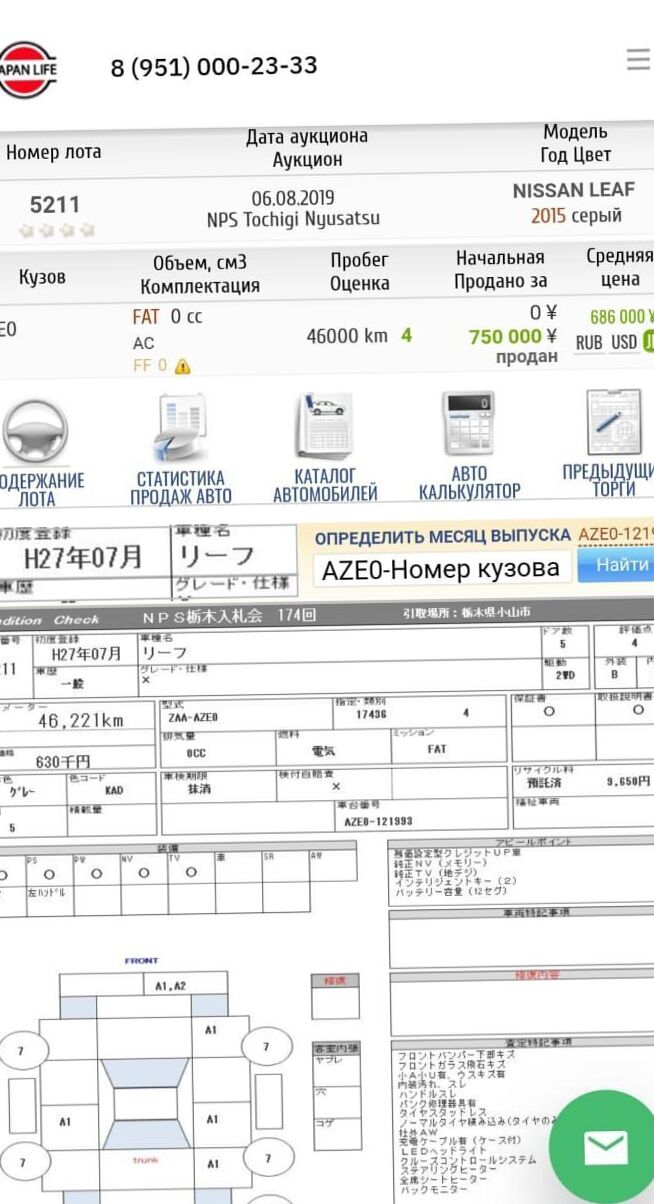Open the car catalog icon
Image resolution: width=654 pixels, height=1204 pixels.
(325, 426)
